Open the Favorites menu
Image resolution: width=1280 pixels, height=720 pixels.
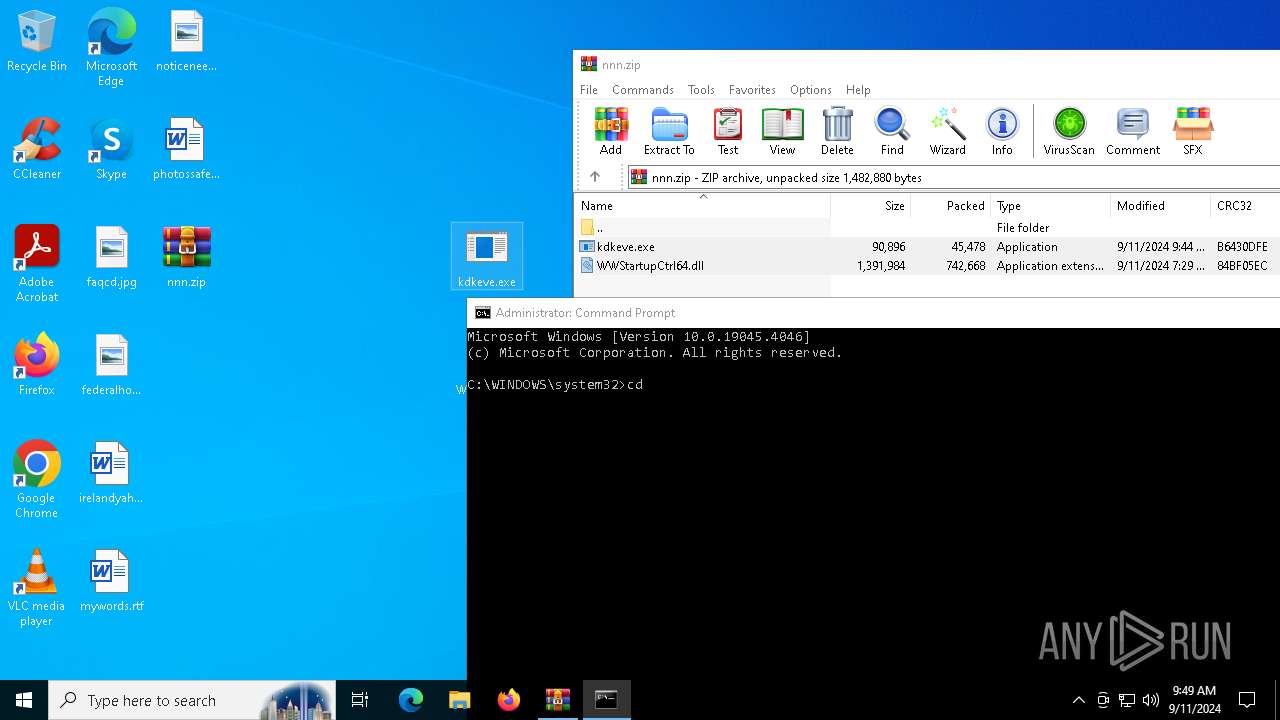pos(752,90)
